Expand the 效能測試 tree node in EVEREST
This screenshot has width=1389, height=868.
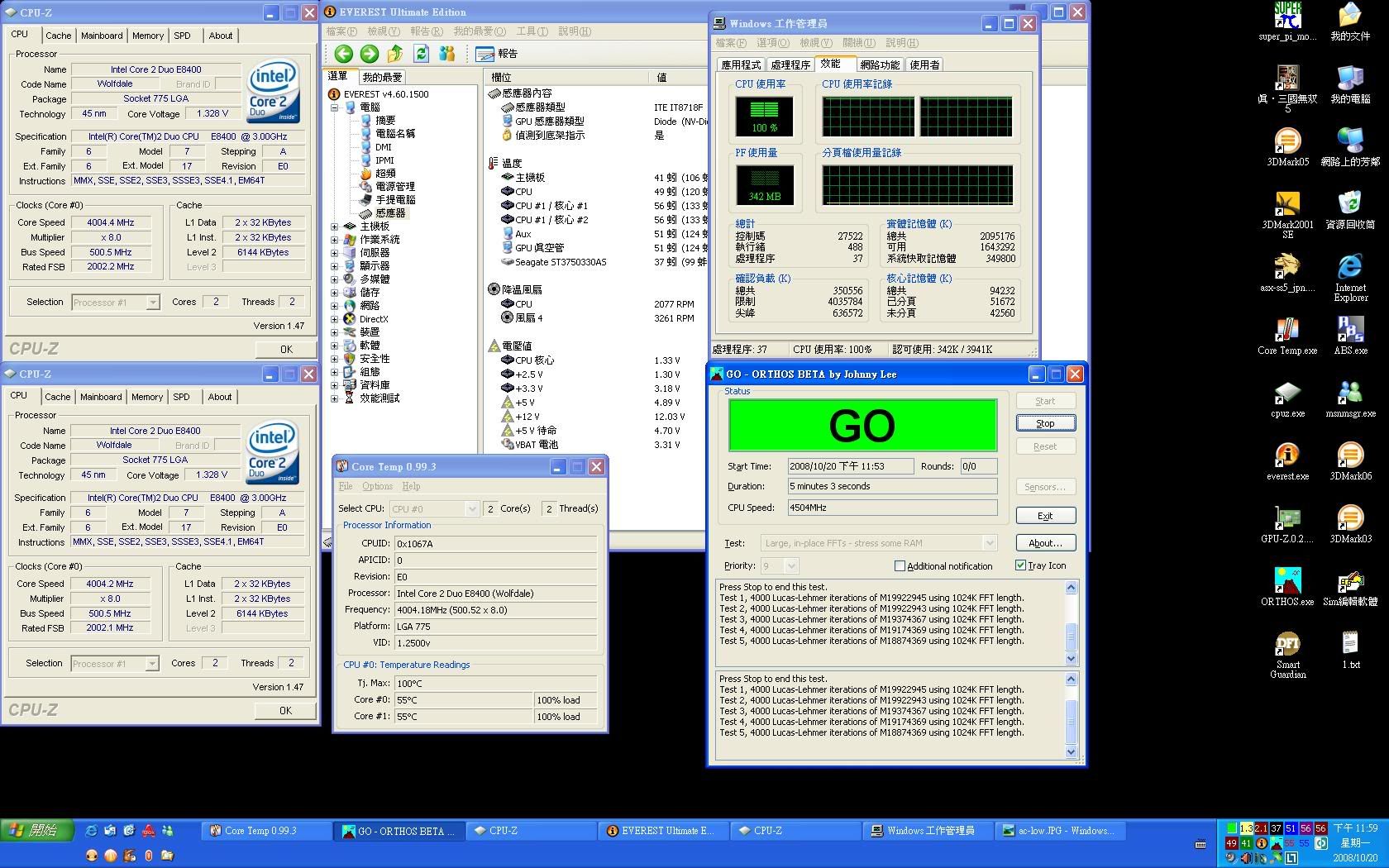[x=335, y=398]
